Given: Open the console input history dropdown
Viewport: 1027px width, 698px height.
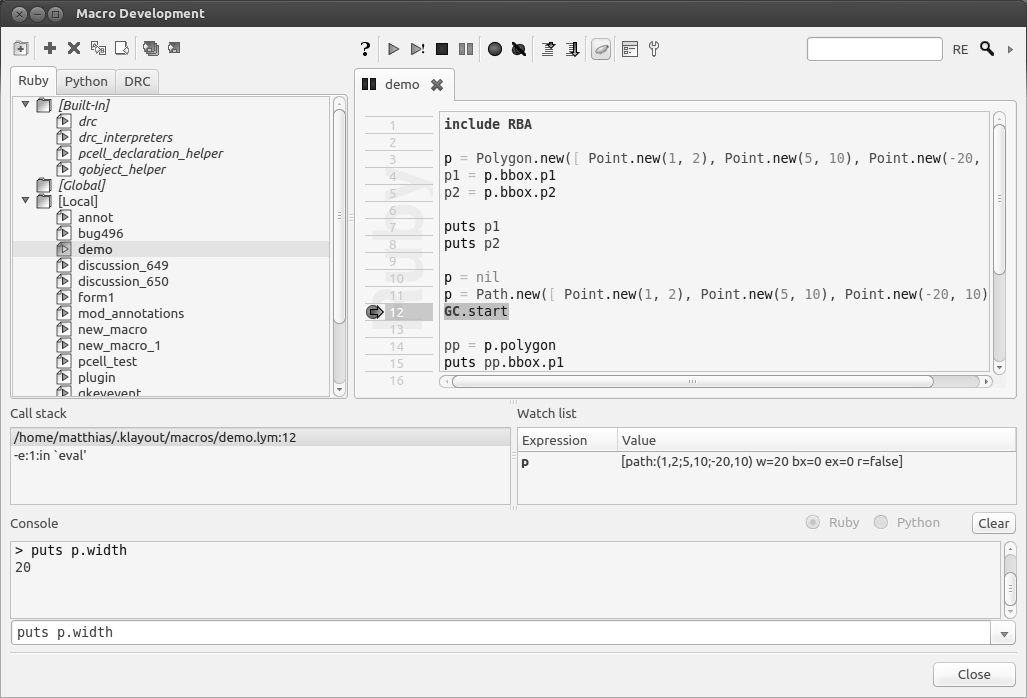Looking at the screenshot, I should click(1003, 633).
